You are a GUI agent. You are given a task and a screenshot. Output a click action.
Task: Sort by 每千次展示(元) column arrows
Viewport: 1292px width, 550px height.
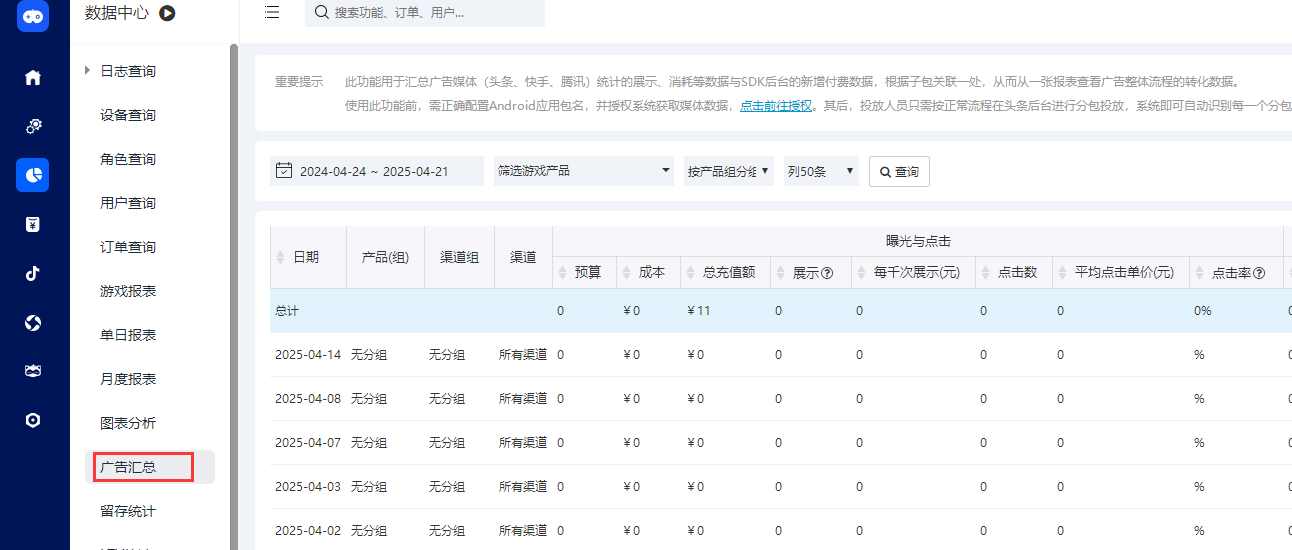click(x=861, y=272)
